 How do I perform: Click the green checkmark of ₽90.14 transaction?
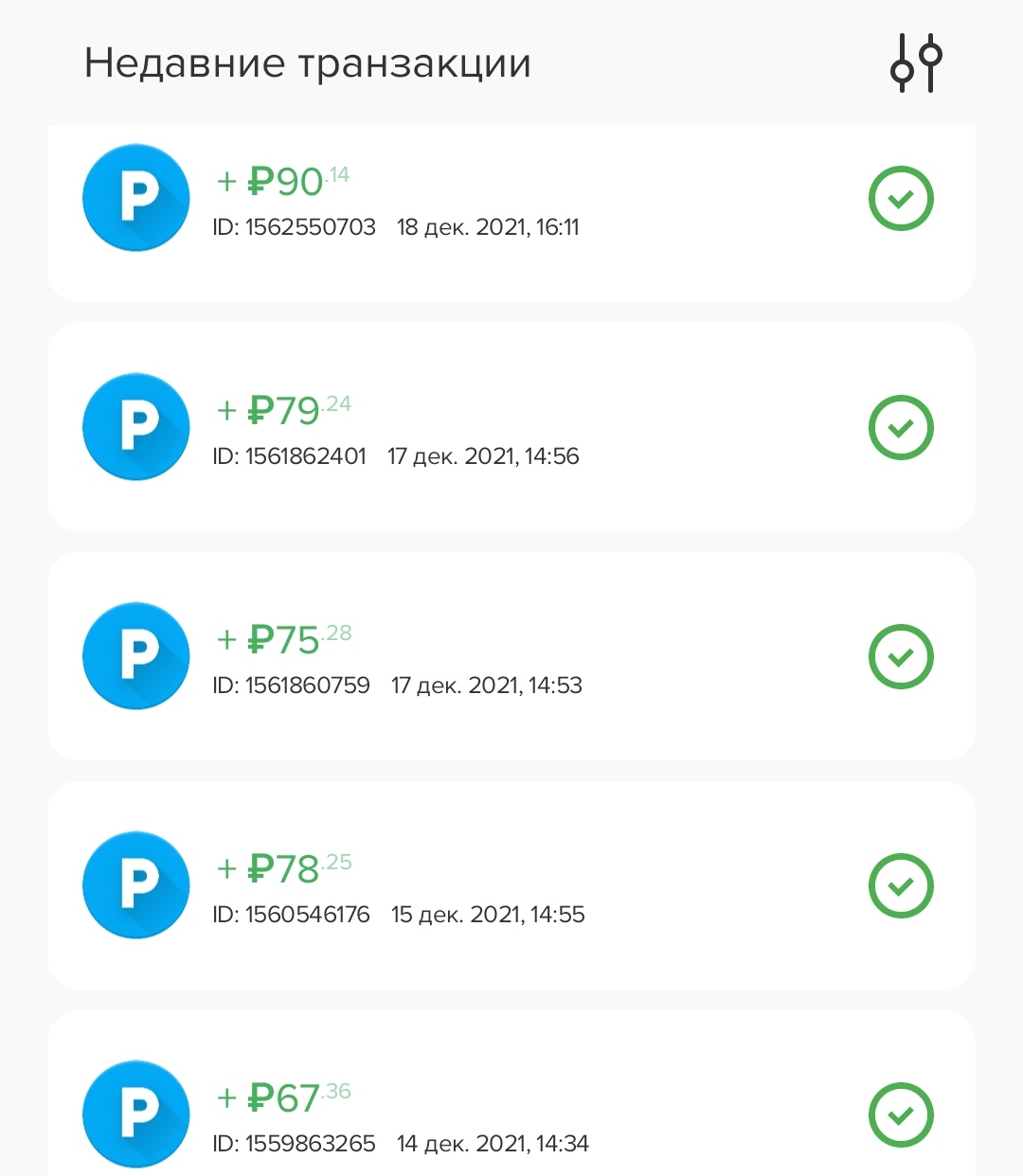(901, 199)
